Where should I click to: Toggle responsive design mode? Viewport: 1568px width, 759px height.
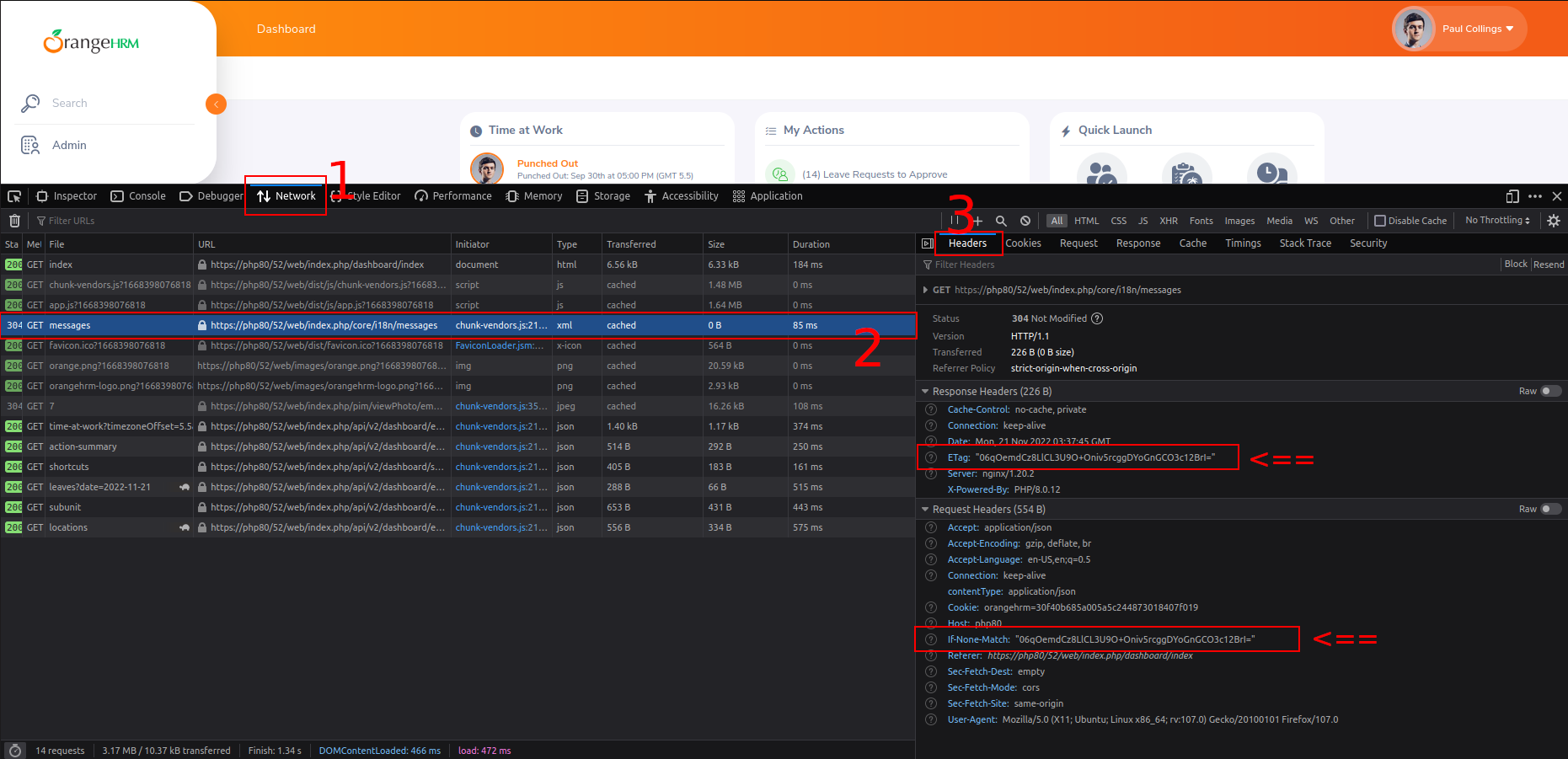[x=1512, y=195]
